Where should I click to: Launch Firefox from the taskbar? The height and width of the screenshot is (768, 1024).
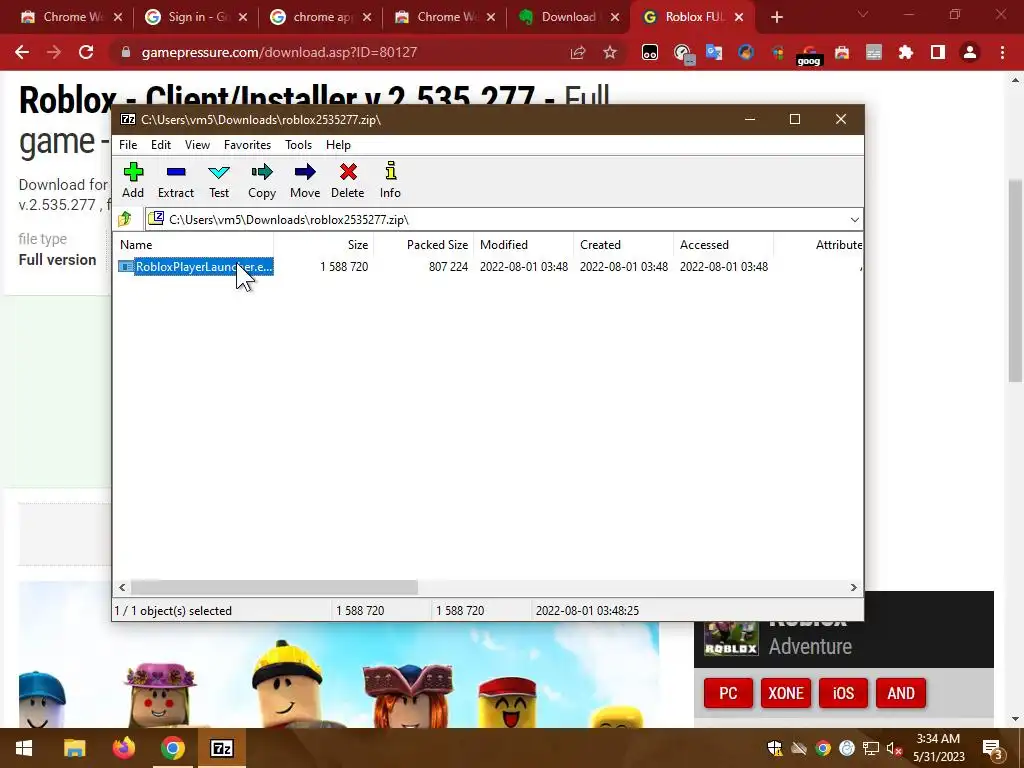click(x=123, y=748)
